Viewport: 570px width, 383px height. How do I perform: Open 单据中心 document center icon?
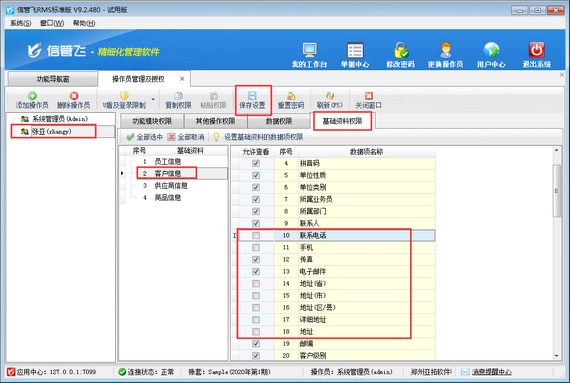click(355, 50)
